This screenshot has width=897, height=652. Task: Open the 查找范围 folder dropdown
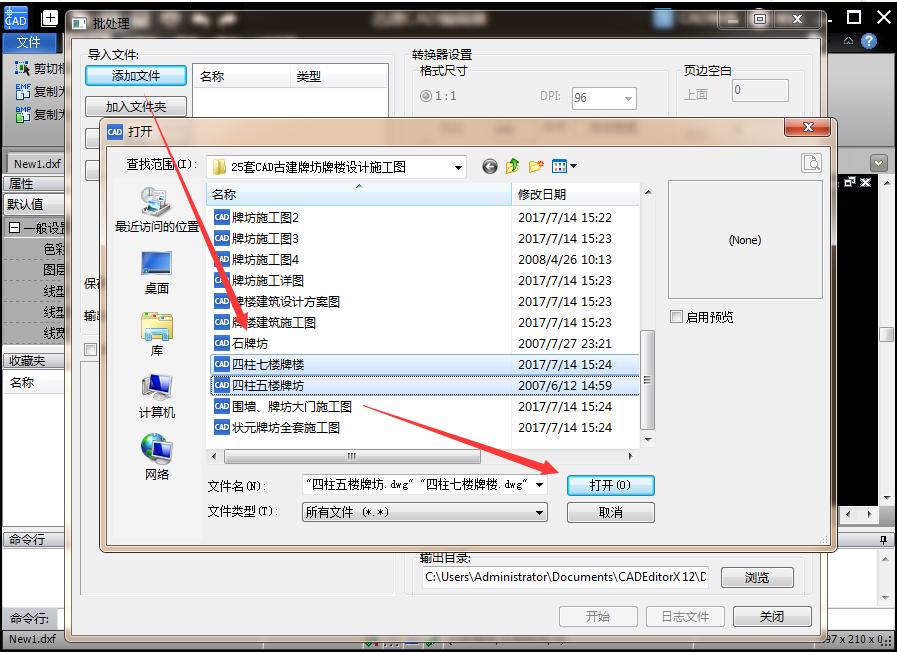click(456, 167)
